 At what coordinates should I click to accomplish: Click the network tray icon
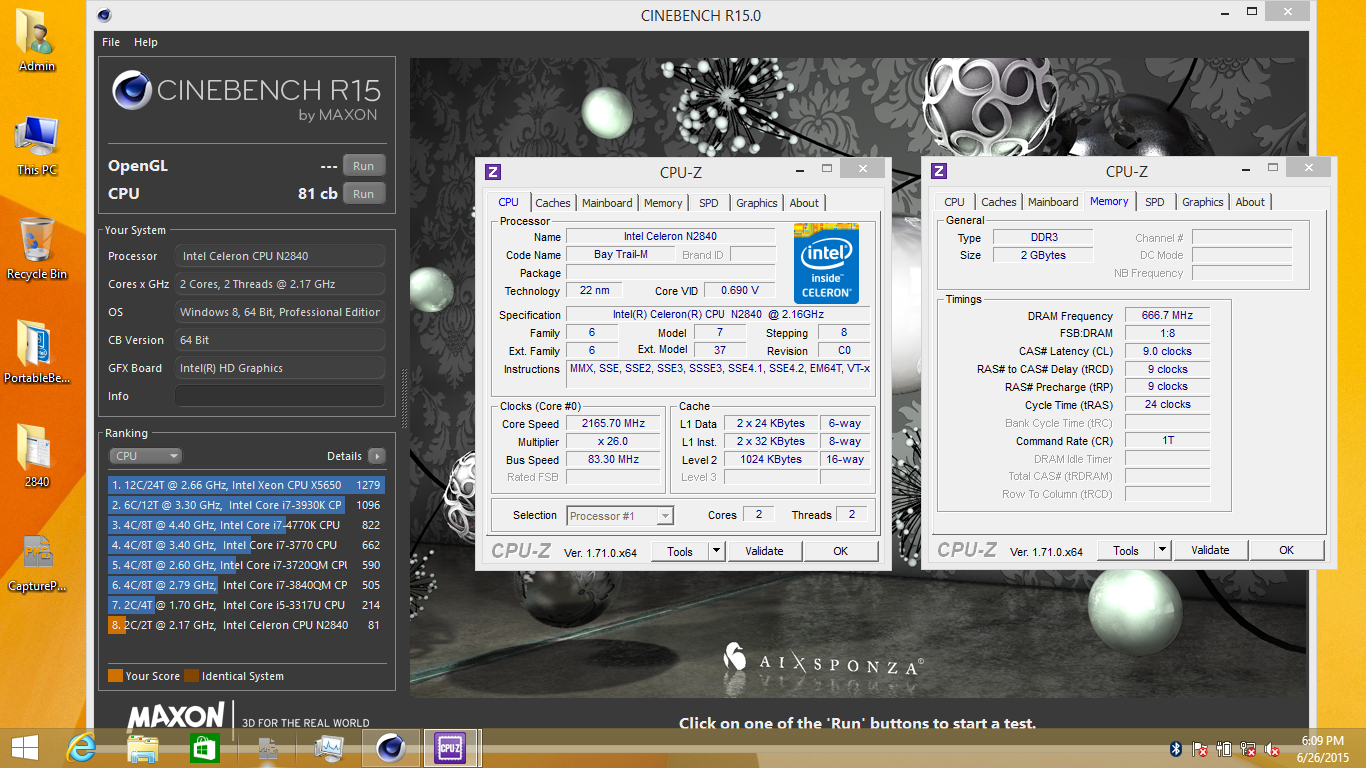coord(1249,749)
